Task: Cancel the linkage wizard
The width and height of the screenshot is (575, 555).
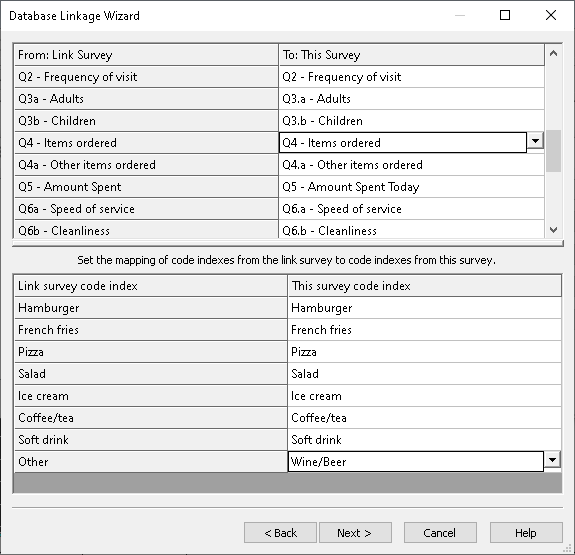Action: [440, 533]
